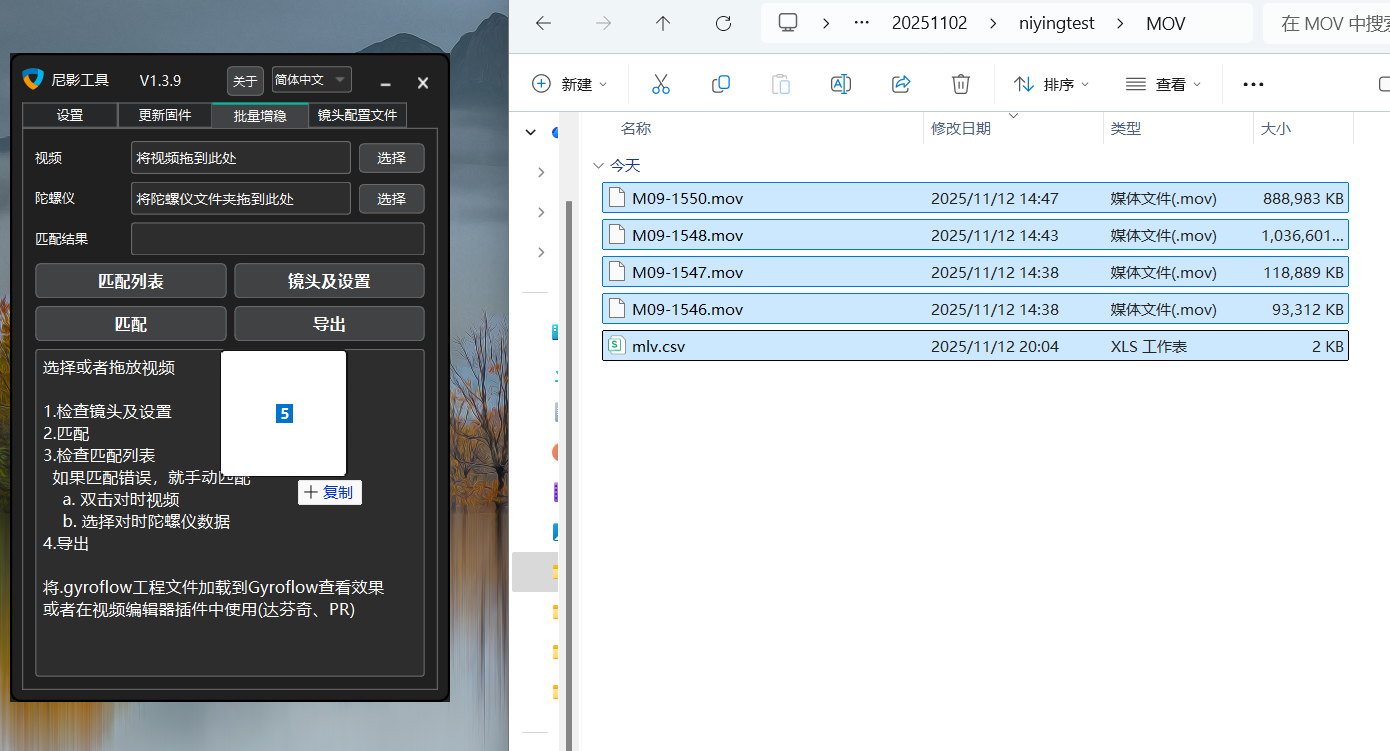Click the PC monitor icon in address bar

pyautogui.click(x=789, y=23)
